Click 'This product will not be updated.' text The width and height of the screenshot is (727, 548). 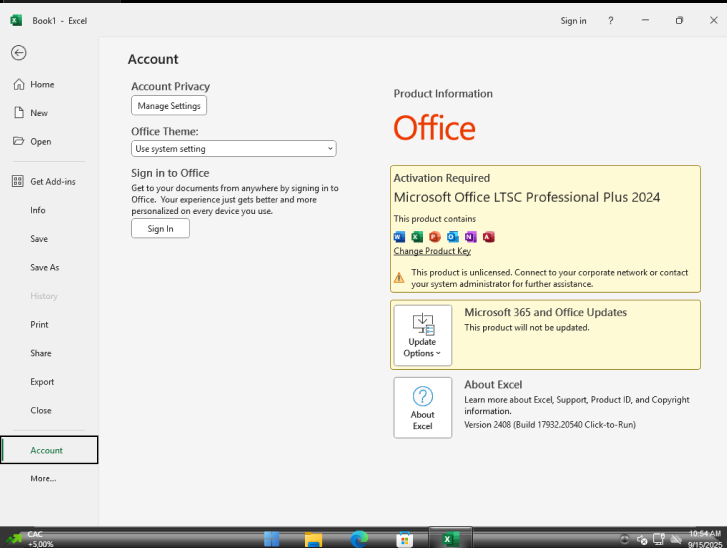click(x=527, y=328)
